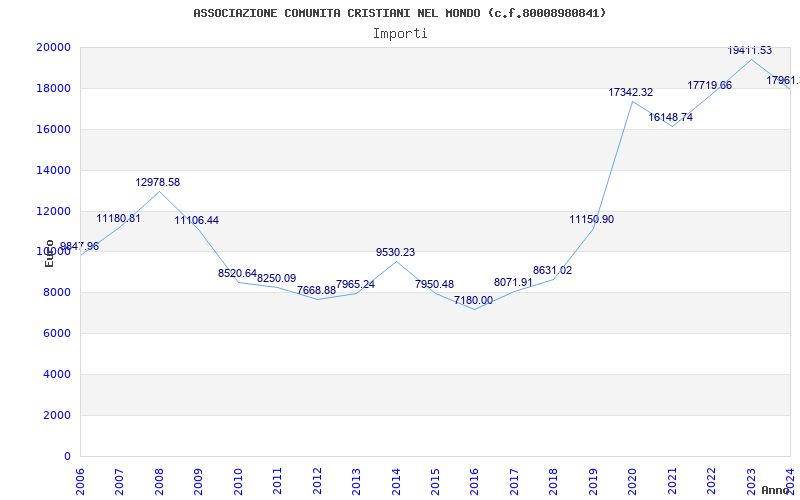Click the 2023 peak value 19411.53
This screenshot has height=500, width=800.
pyautogui.click(x=750, y=50)
